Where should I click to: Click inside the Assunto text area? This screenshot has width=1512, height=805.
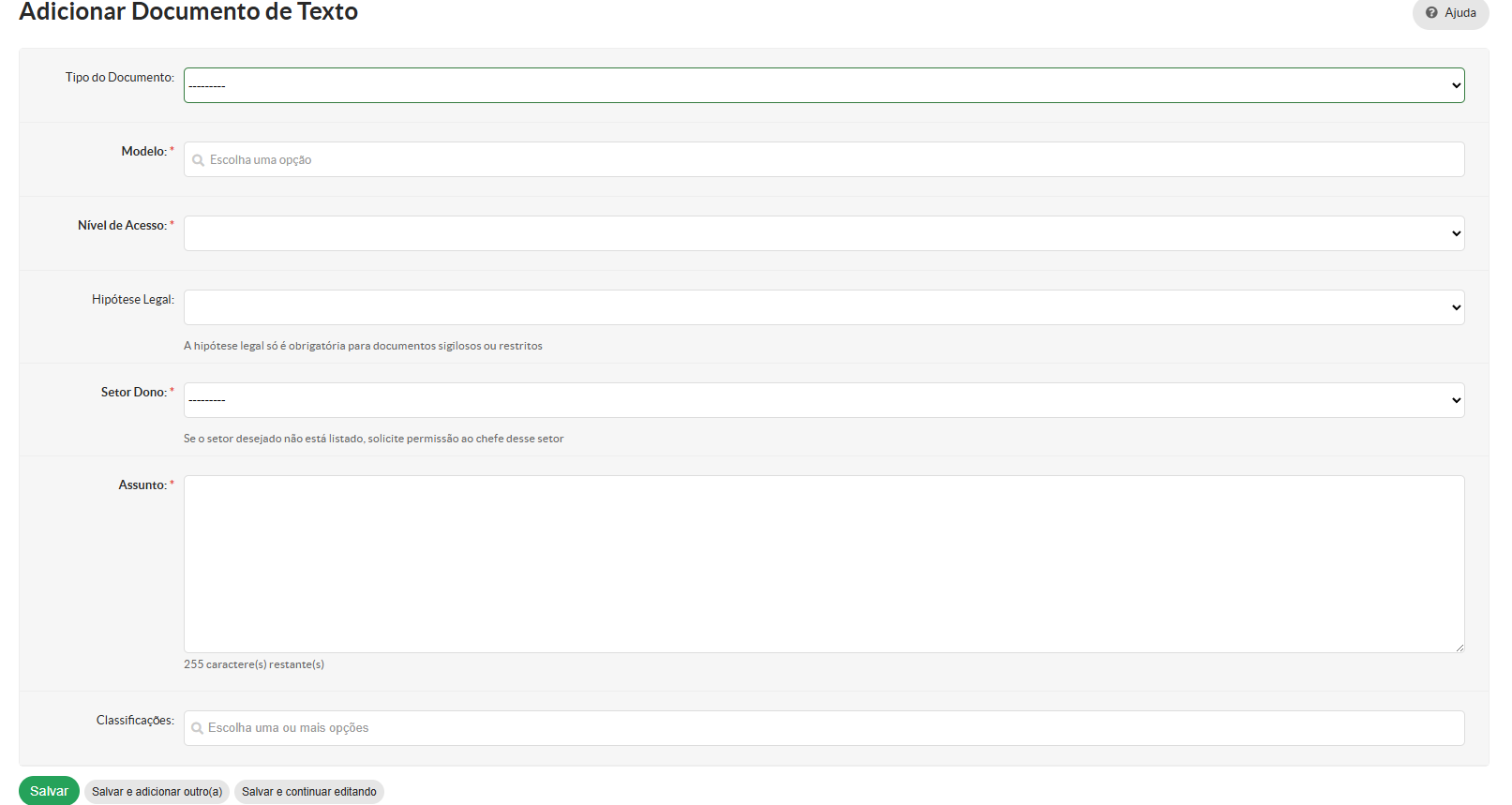coord(823,563)
